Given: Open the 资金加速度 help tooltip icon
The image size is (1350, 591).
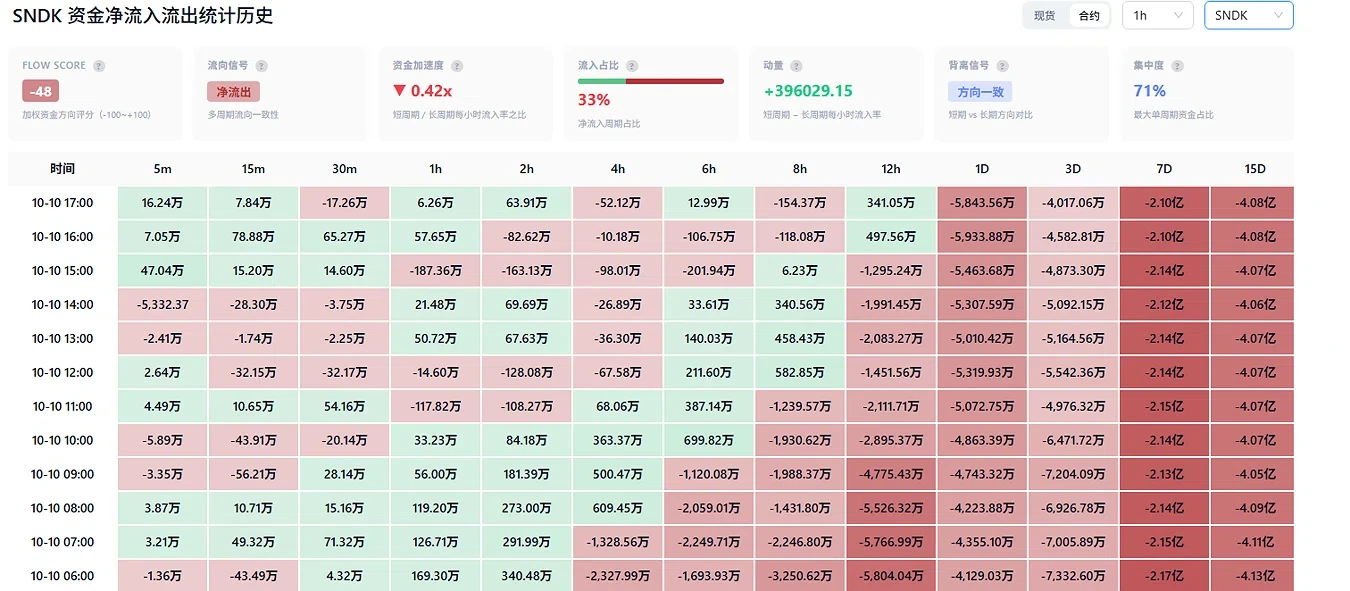Looking at the screenshot, I should tap(457, 66).
